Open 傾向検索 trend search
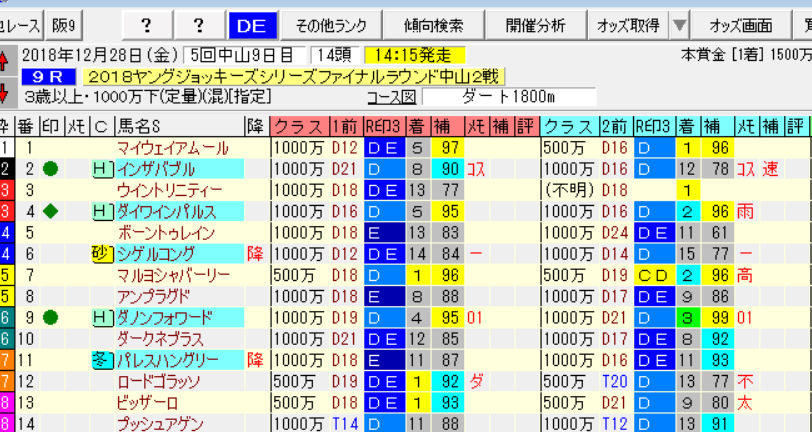This screenshot has width=812, height=432. [x=433, y=25]
